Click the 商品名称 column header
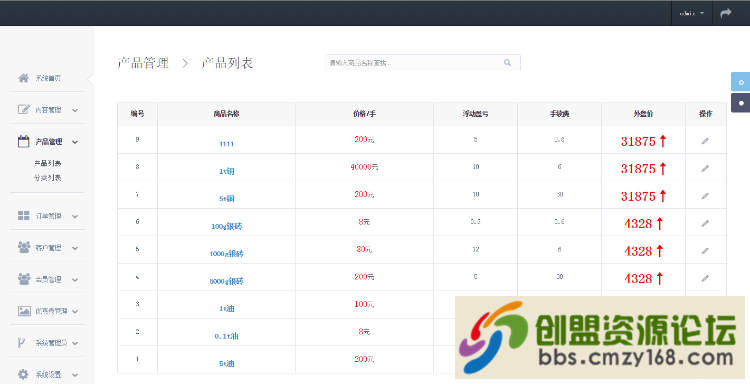This screenshot has height=384, width=750. 226,114
